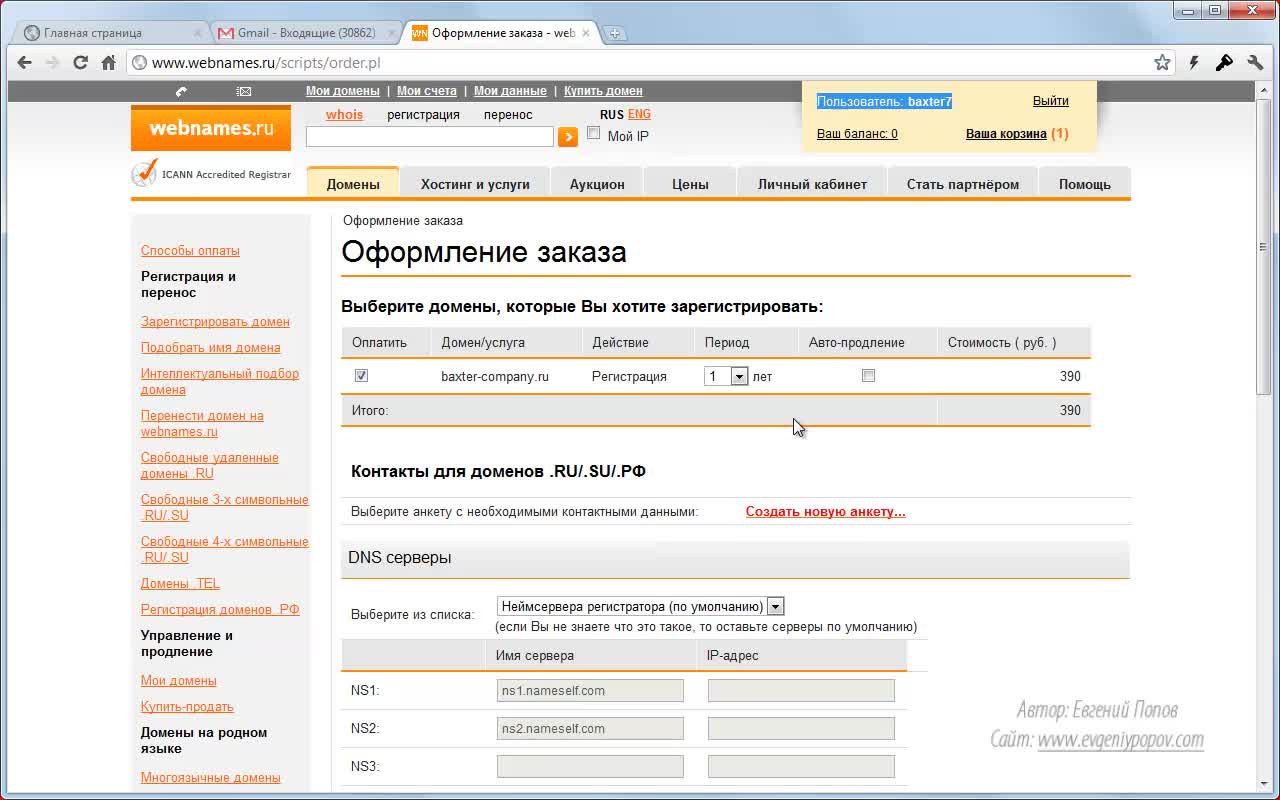Screen dimensions: 1280x800
Task: Click the webnames.ru logo
Action: coord(211,128)
